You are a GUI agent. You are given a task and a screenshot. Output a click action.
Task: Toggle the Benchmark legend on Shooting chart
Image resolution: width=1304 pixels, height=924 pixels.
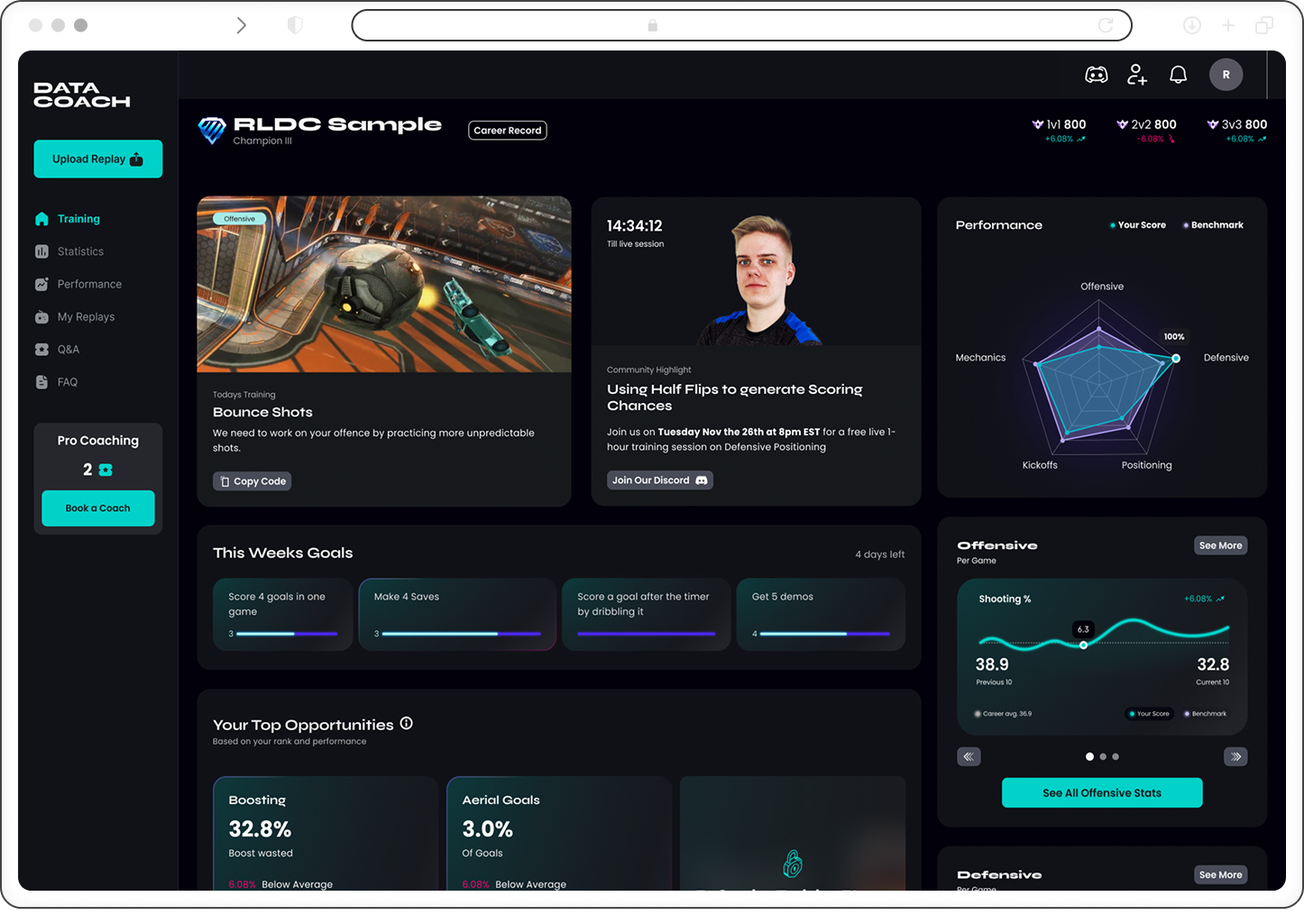[x=1206, y=713]
